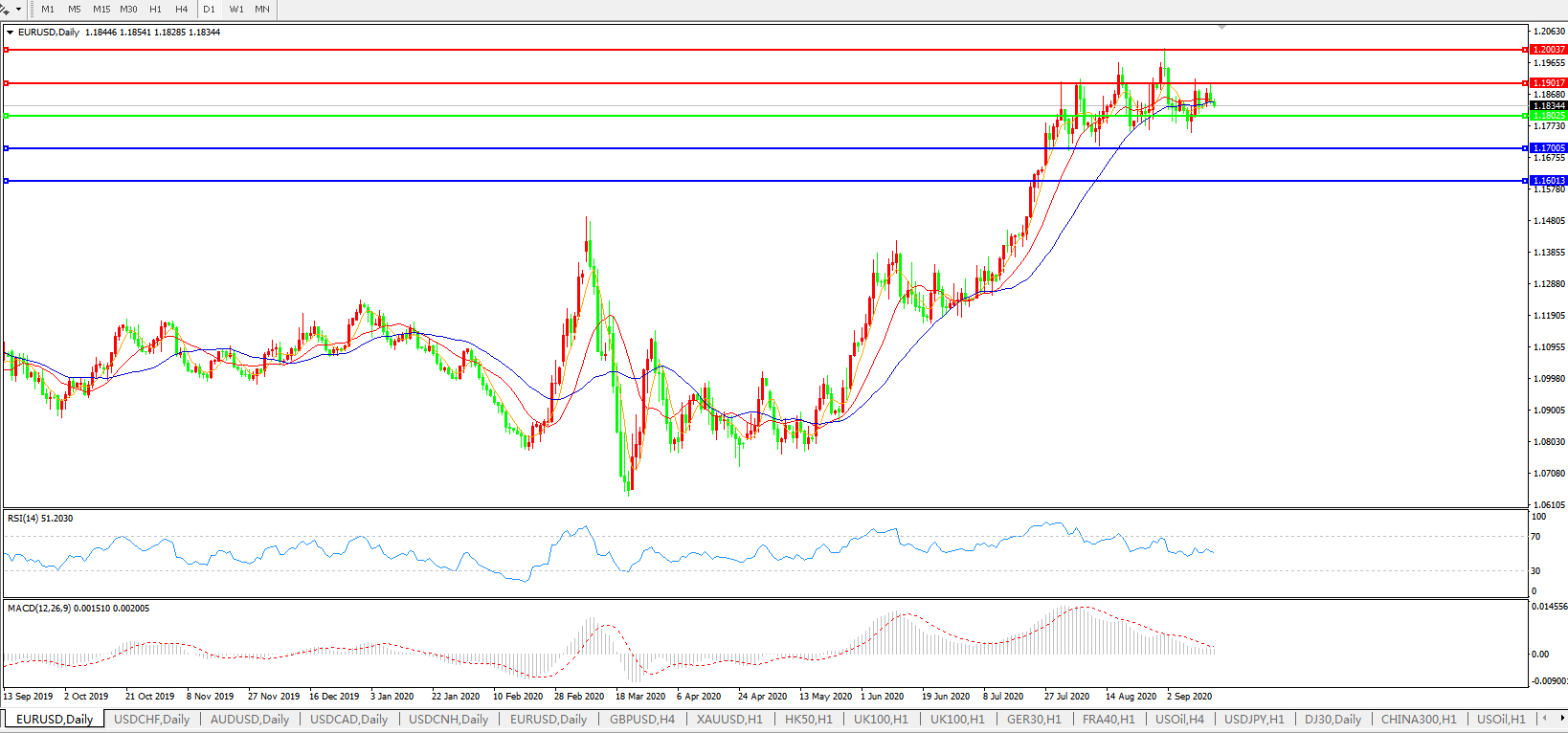Screen dimensions: 1568x733
Task: Enable the W1 weekly timeframe
Action: [236, 9]
